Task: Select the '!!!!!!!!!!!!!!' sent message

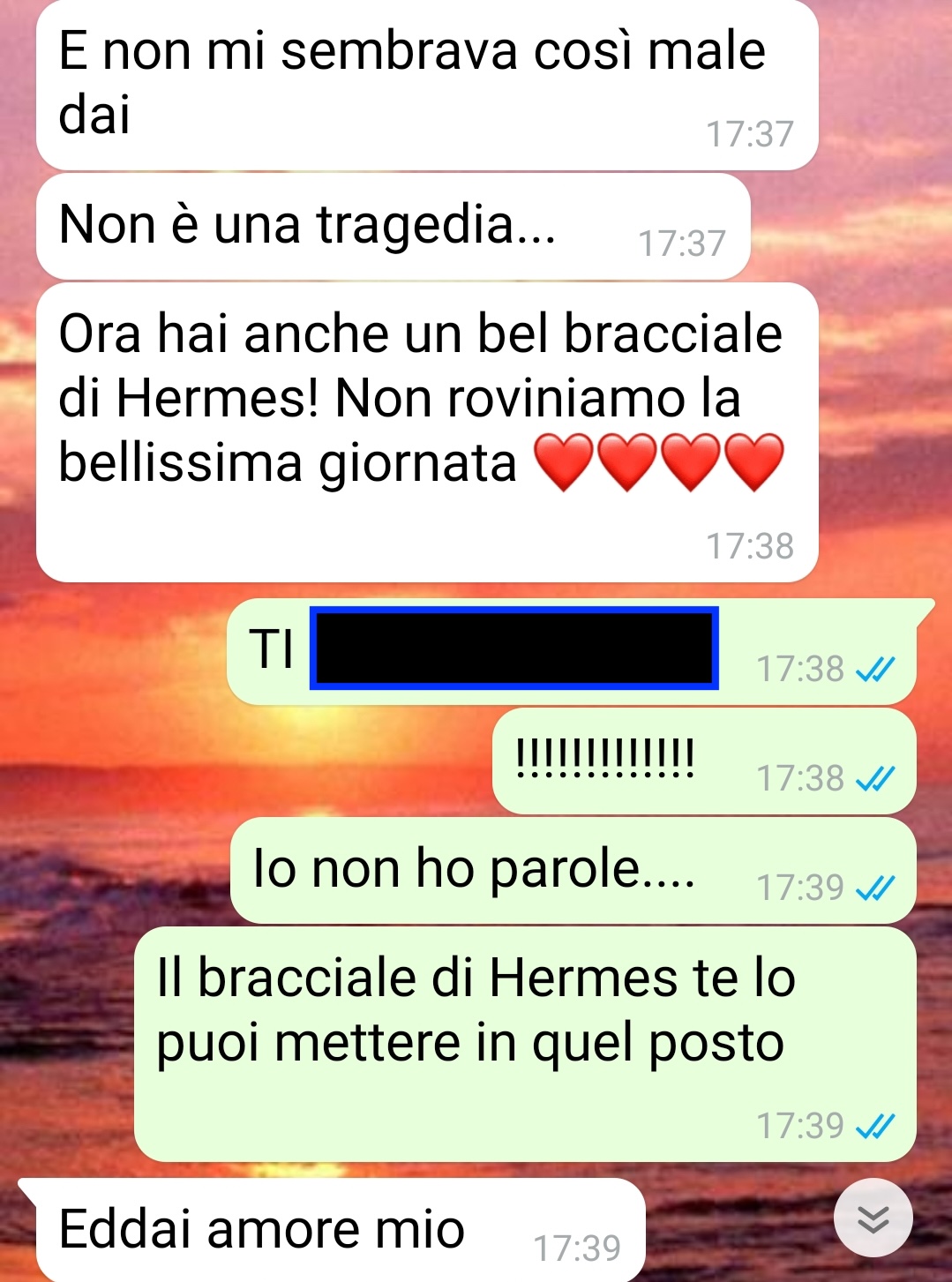Action: pyautogui.click(x=704, y=761)
